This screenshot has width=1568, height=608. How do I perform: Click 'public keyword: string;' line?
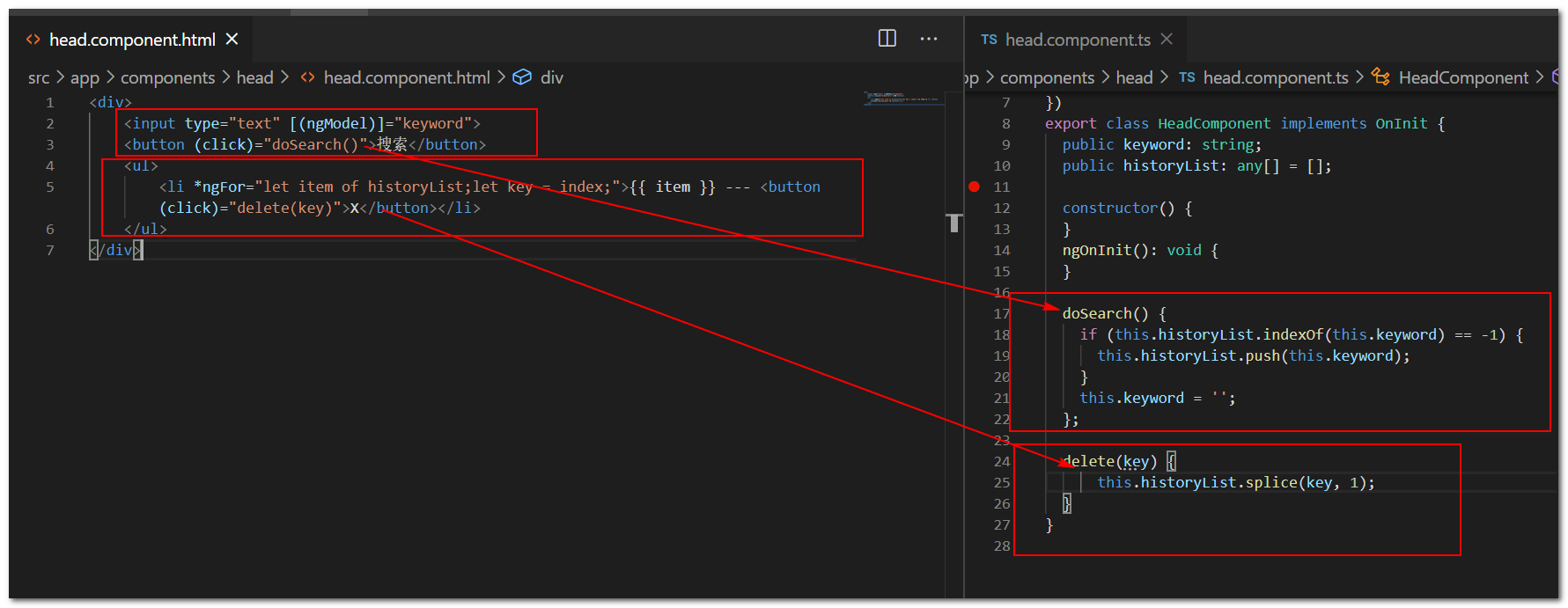coord(1161,144)
